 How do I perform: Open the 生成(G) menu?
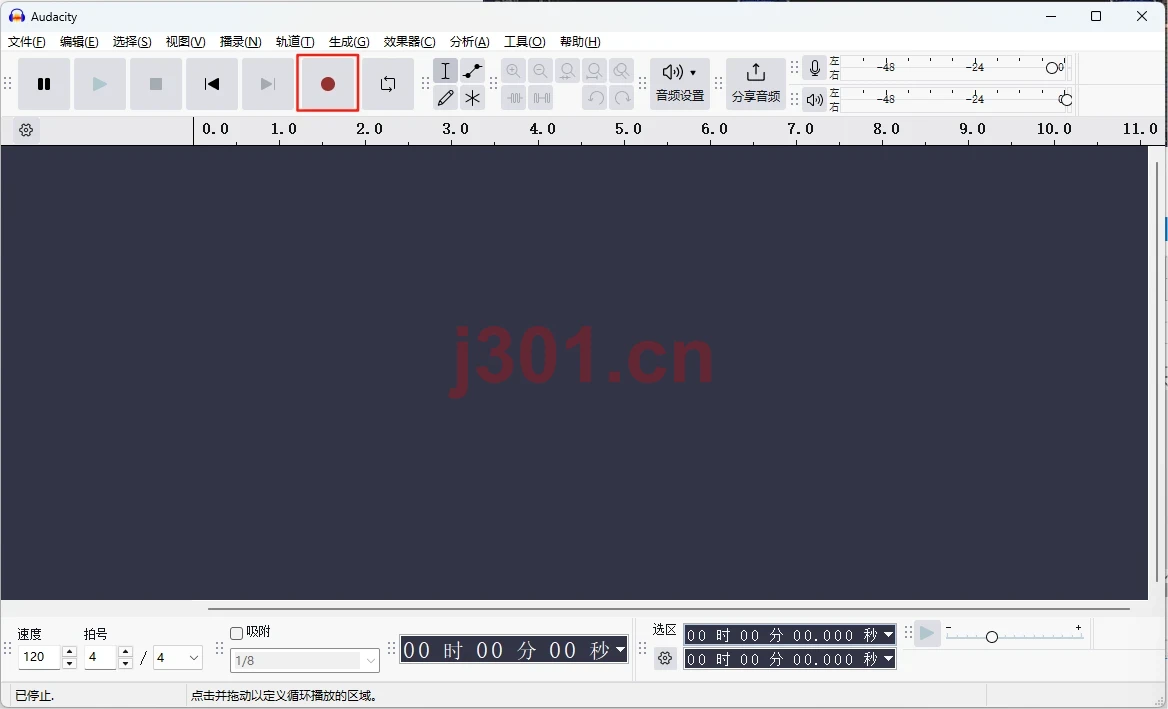tap(349, 42)
